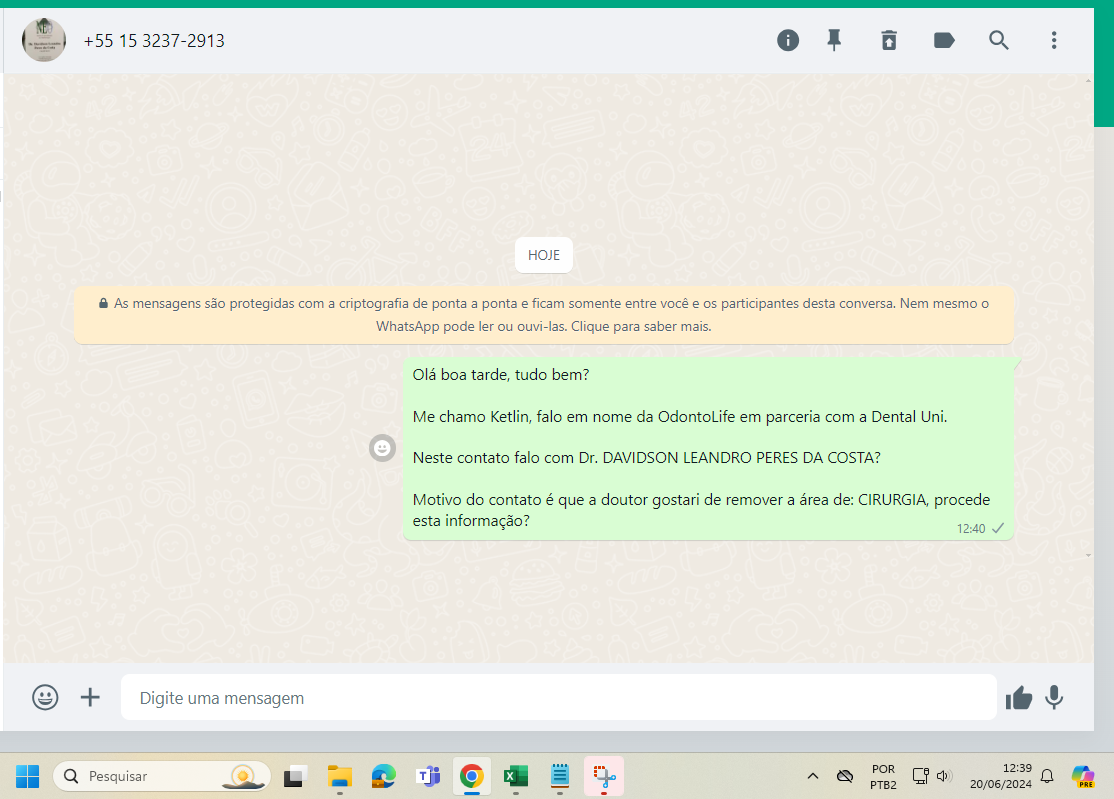Open Task View on the taskbar
This screenshot has height=799, width=1114.
point(294,776)
